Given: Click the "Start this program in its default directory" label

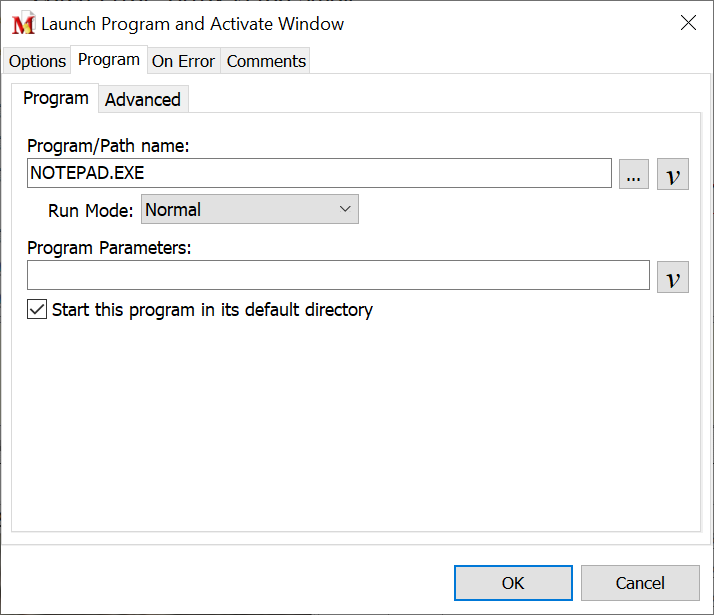Looking at the screenshot, I should pos(212,310).
